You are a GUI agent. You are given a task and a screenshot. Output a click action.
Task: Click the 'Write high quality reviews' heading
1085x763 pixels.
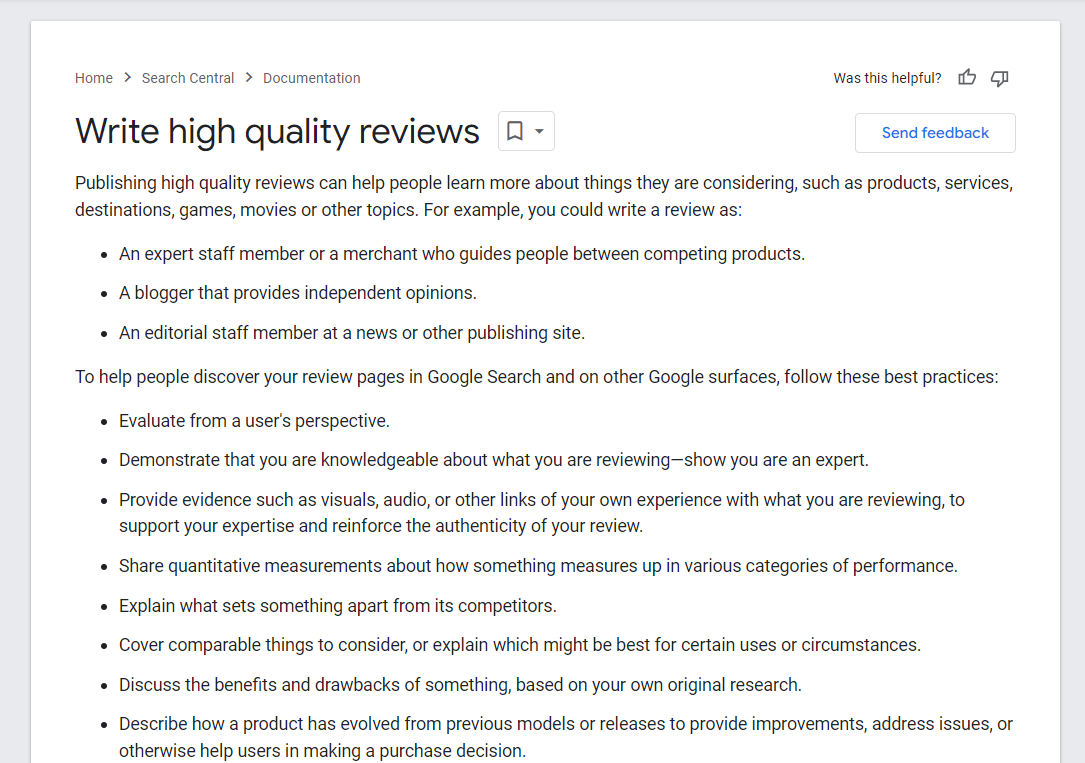pos(276,131)
